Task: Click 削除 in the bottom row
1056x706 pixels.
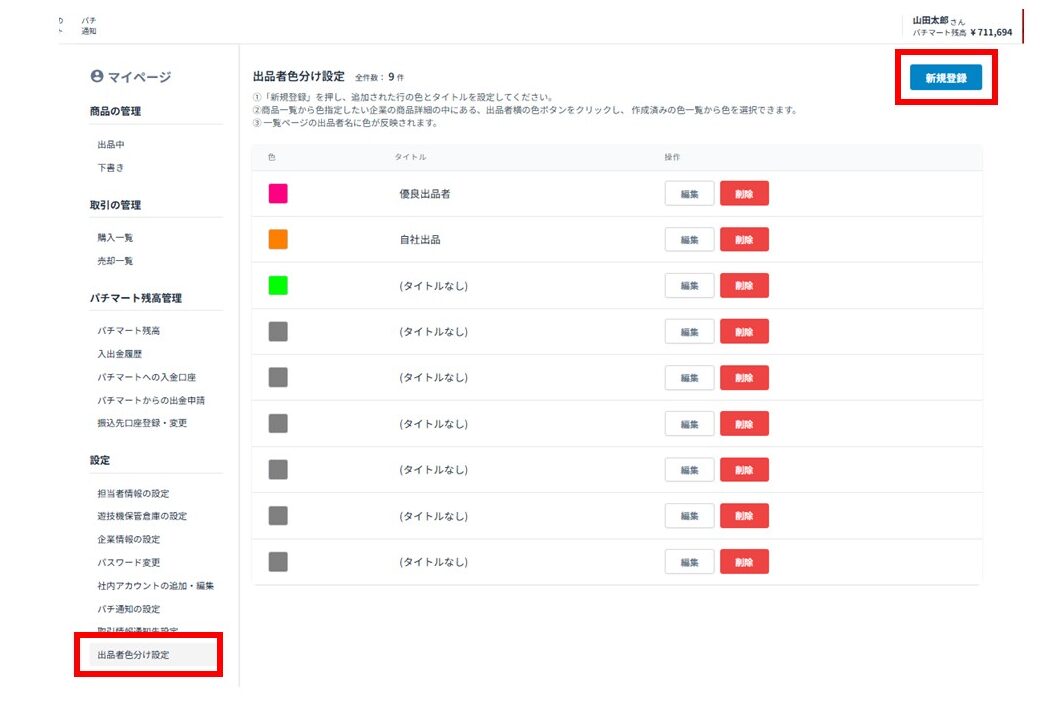Action: (x=744, y=562)
